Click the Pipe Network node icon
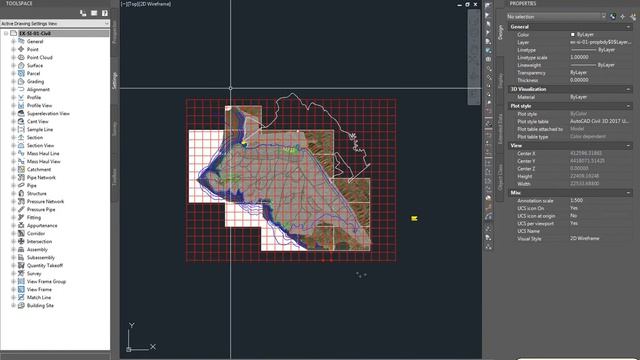The image size is (640, 360). point(21,178)
